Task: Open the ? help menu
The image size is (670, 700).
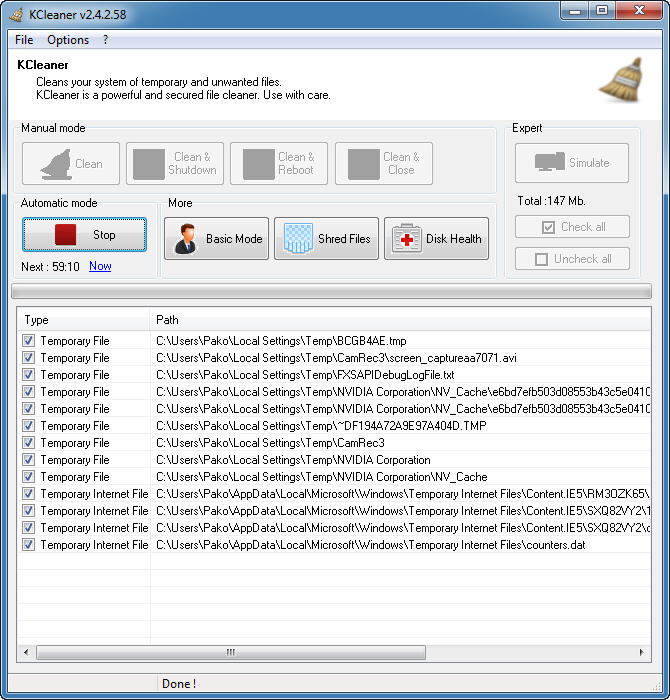Action: tap(105, 40)
